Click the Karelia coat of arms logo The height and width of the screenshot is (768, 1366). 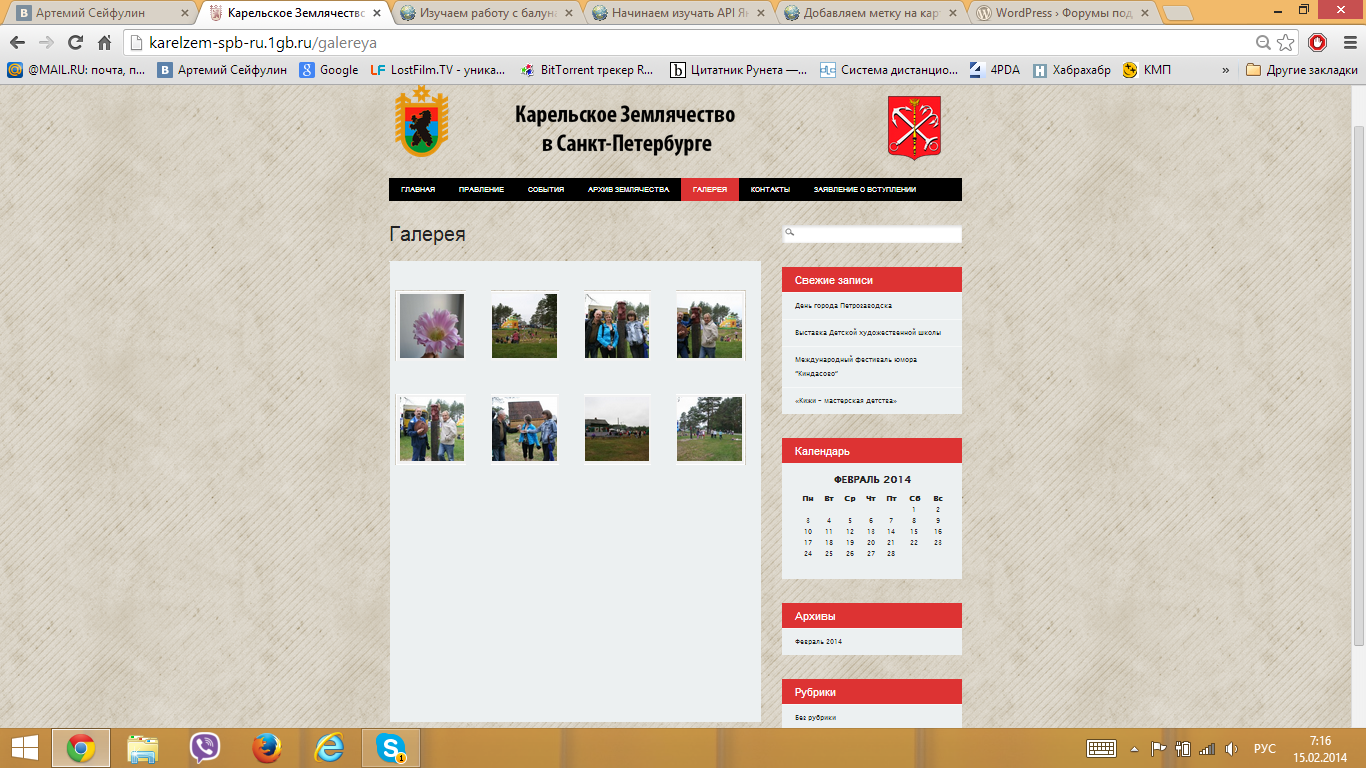pos(421,122)
